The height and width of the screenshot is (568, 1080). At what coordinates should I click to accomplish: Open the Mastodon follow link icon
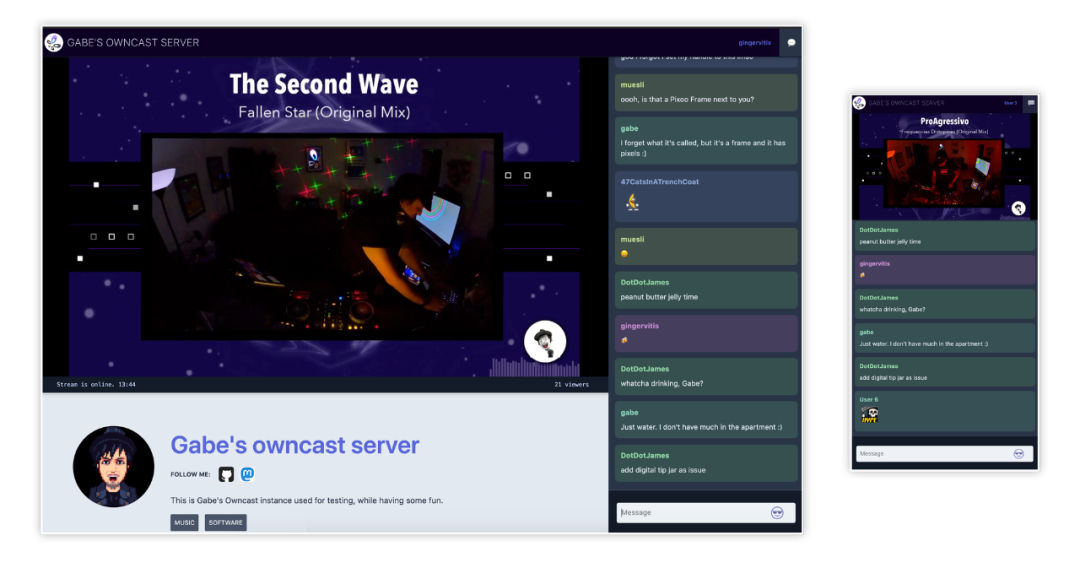[247, 474]
